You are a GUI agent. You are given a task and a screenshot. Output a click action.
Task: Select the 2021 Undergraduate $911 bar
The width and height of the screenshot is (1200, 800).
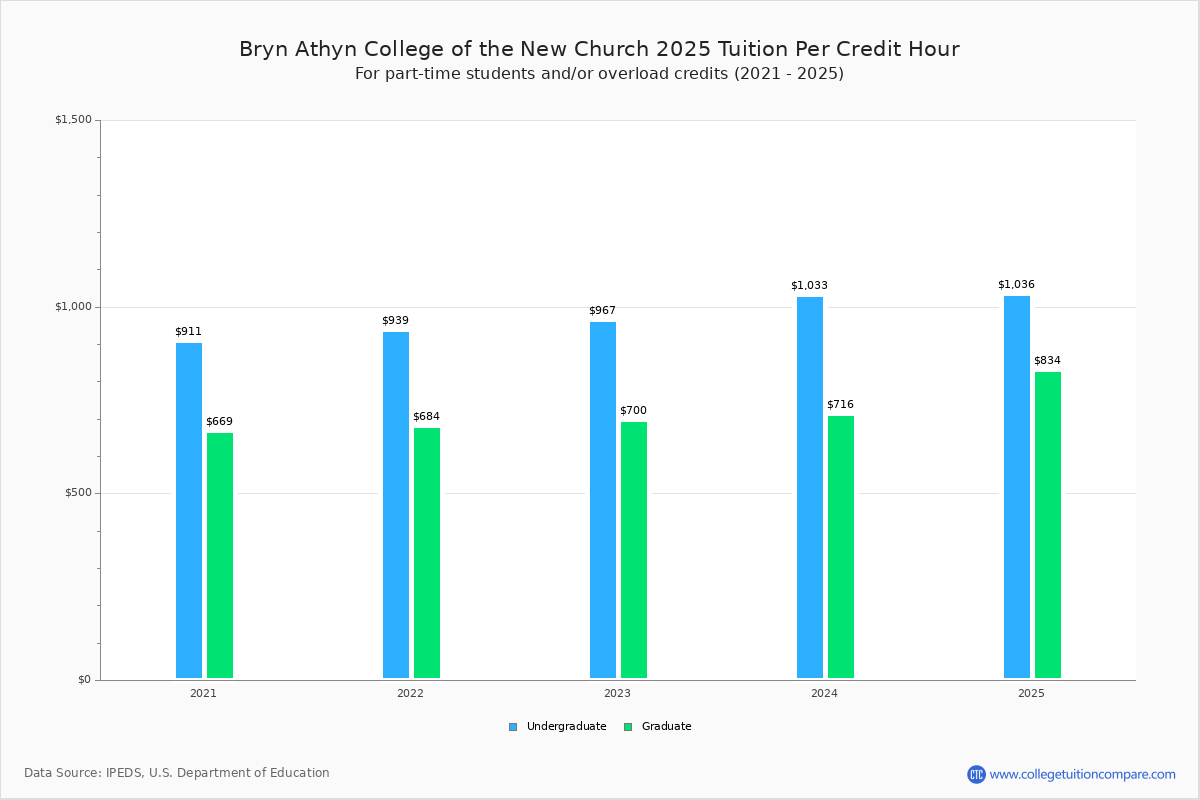(189, 511)
